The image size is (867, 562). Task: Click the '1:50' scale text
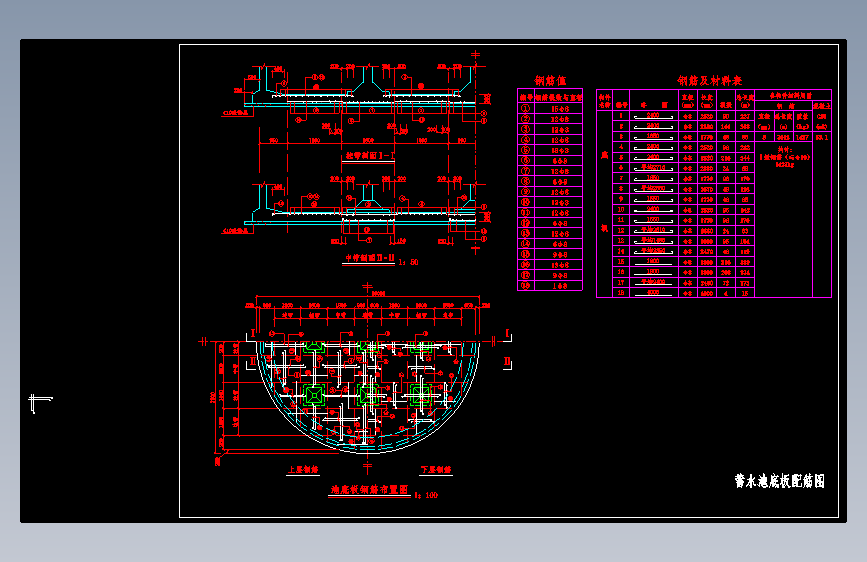pyautogui.click(x=409, y=262)
